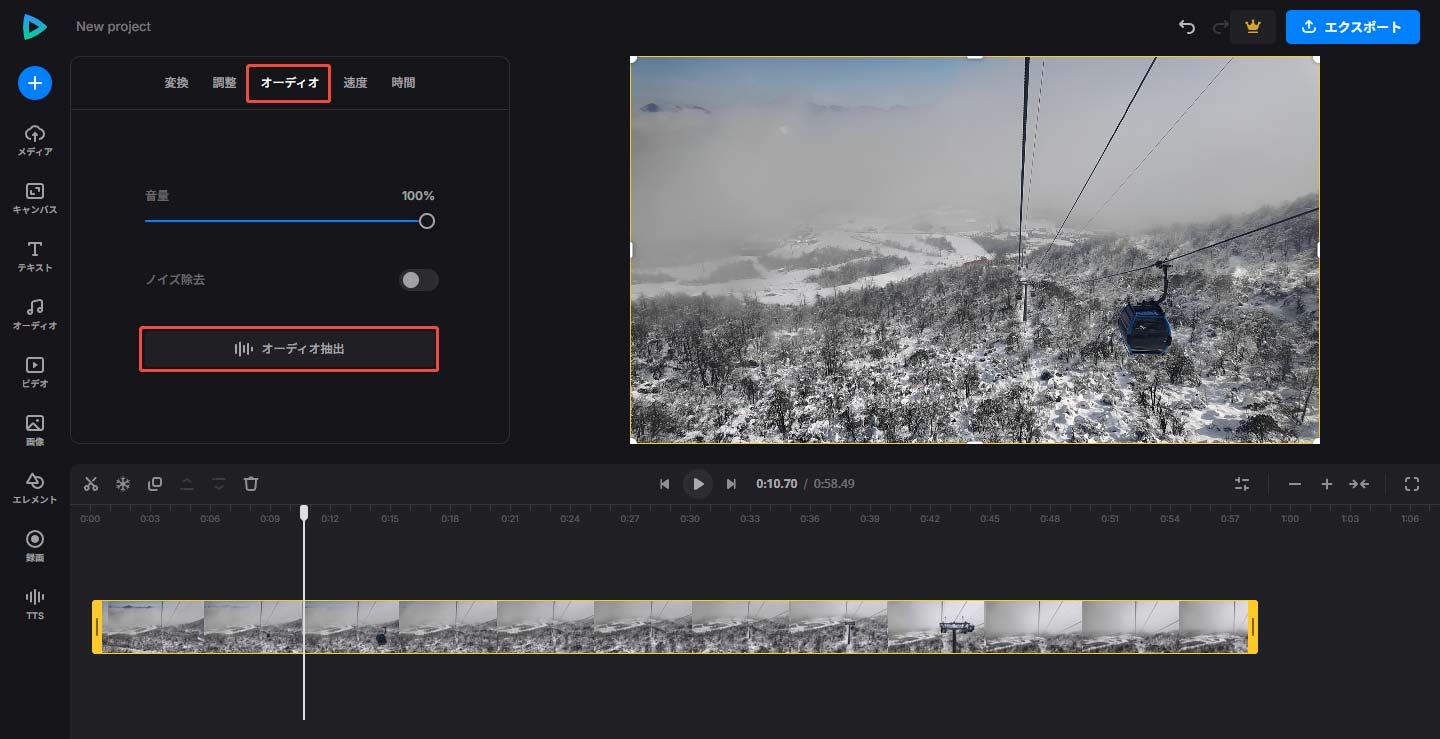Click the エクスポート button
The height and width of the screenshot is (739, 1440).
(x=1353, y=27)
